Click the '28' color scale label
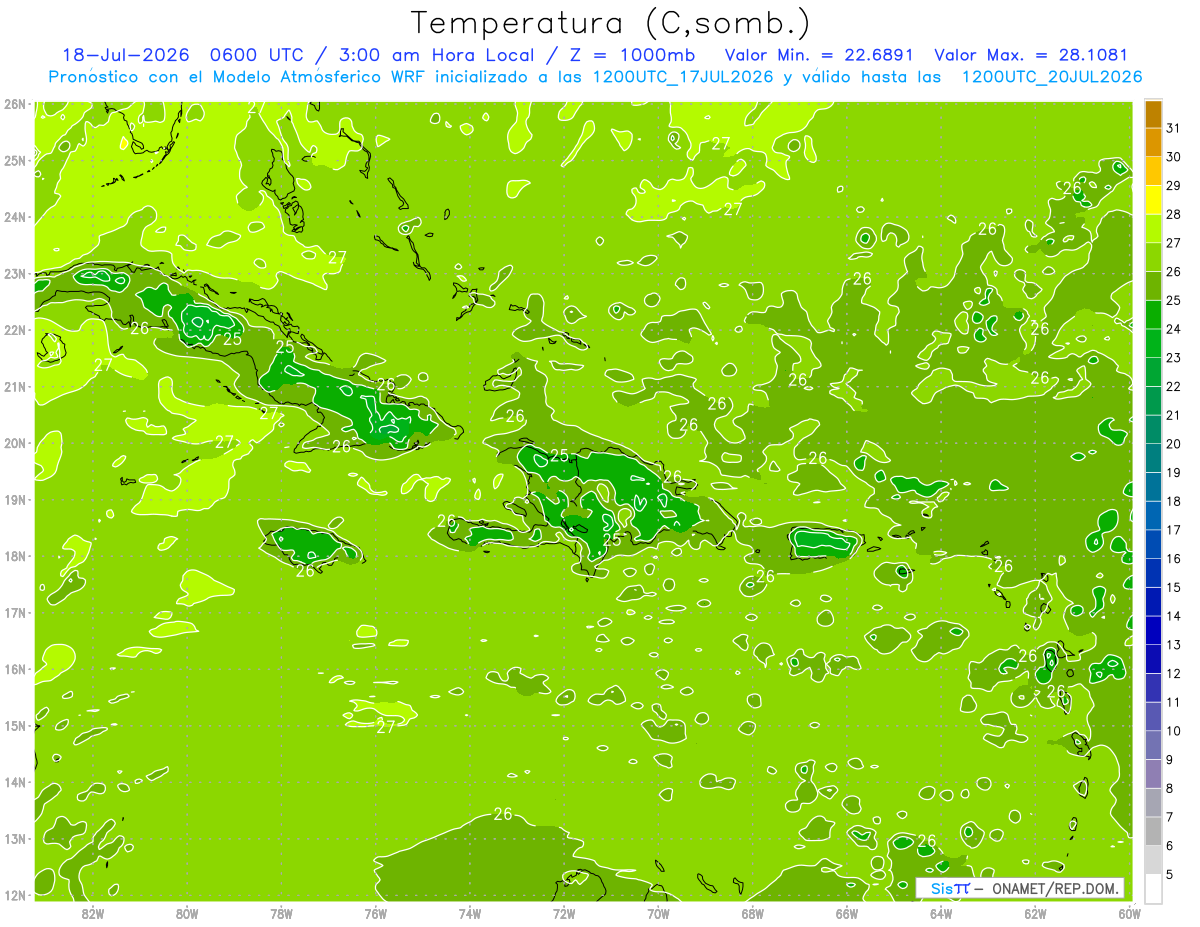Viewport: 1200px width, 927px height. (x=1174, y=214)
